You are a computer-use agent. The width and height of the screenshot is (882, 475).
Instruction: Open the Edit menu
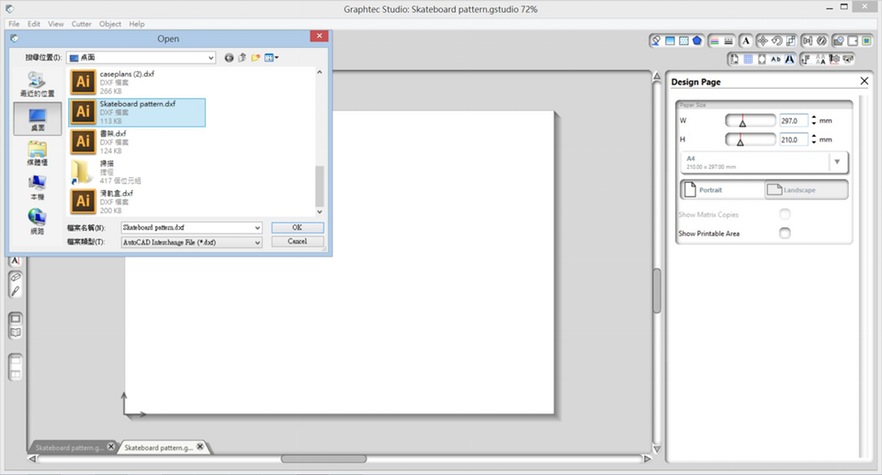[34, 24]
